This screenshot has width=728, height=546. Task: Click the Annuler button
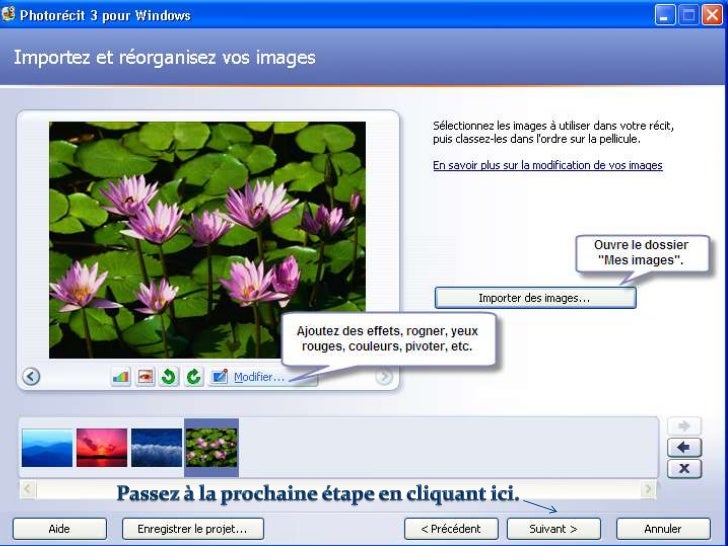[x=663, y=529]
